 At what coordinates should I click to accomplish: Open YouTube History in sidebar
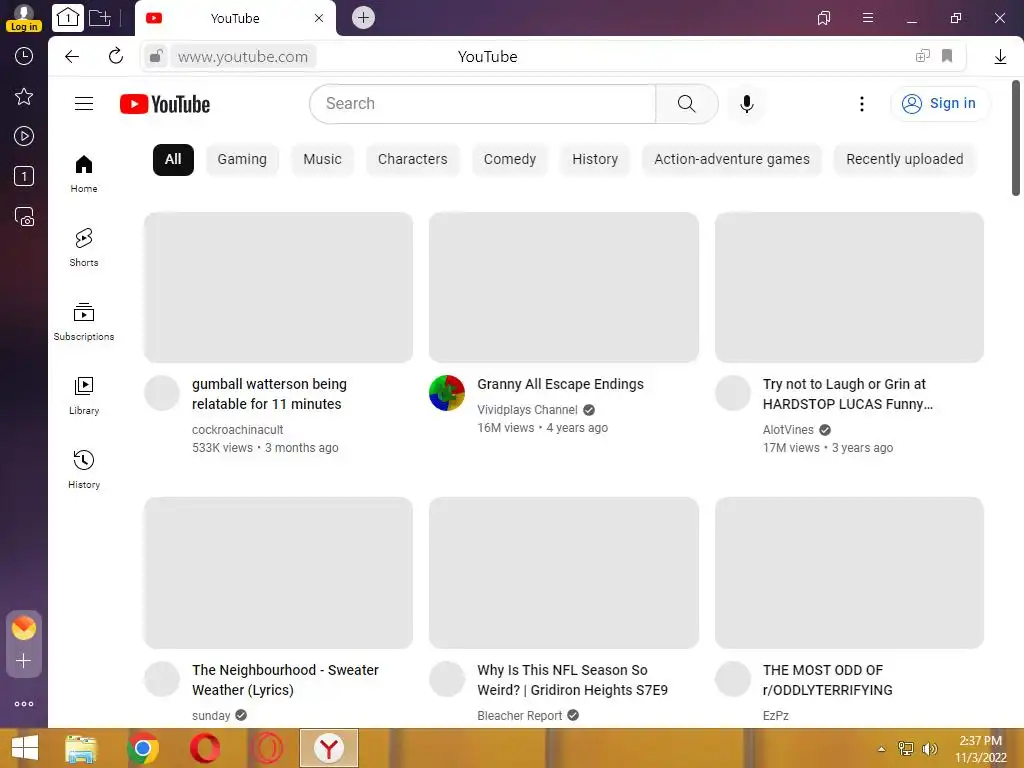pyautogui.click(x=84, y=470)
